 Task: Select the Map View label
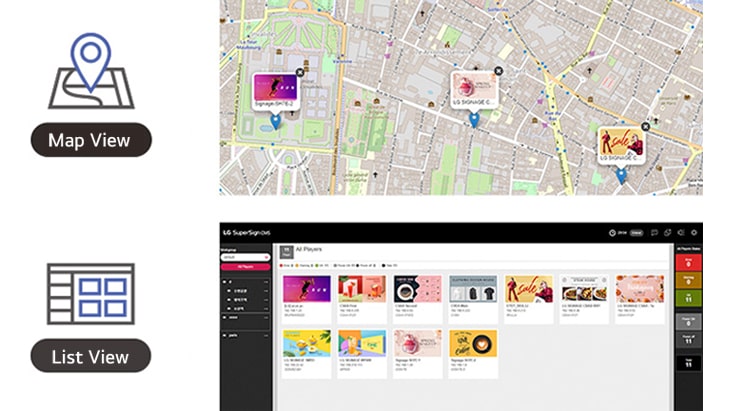91,140
